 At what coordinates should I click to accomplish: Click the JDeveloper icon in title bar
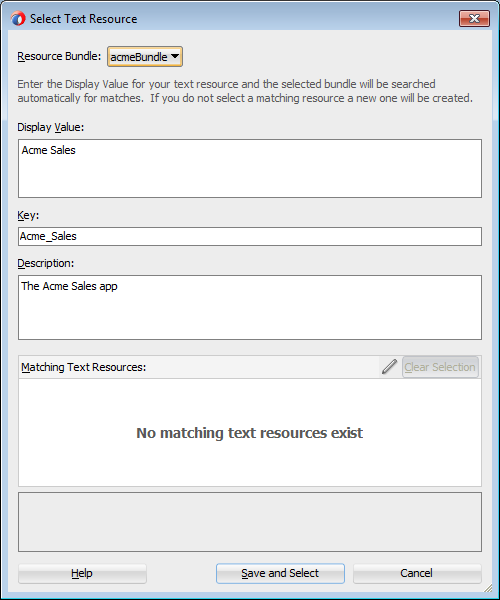coord(18,18)
